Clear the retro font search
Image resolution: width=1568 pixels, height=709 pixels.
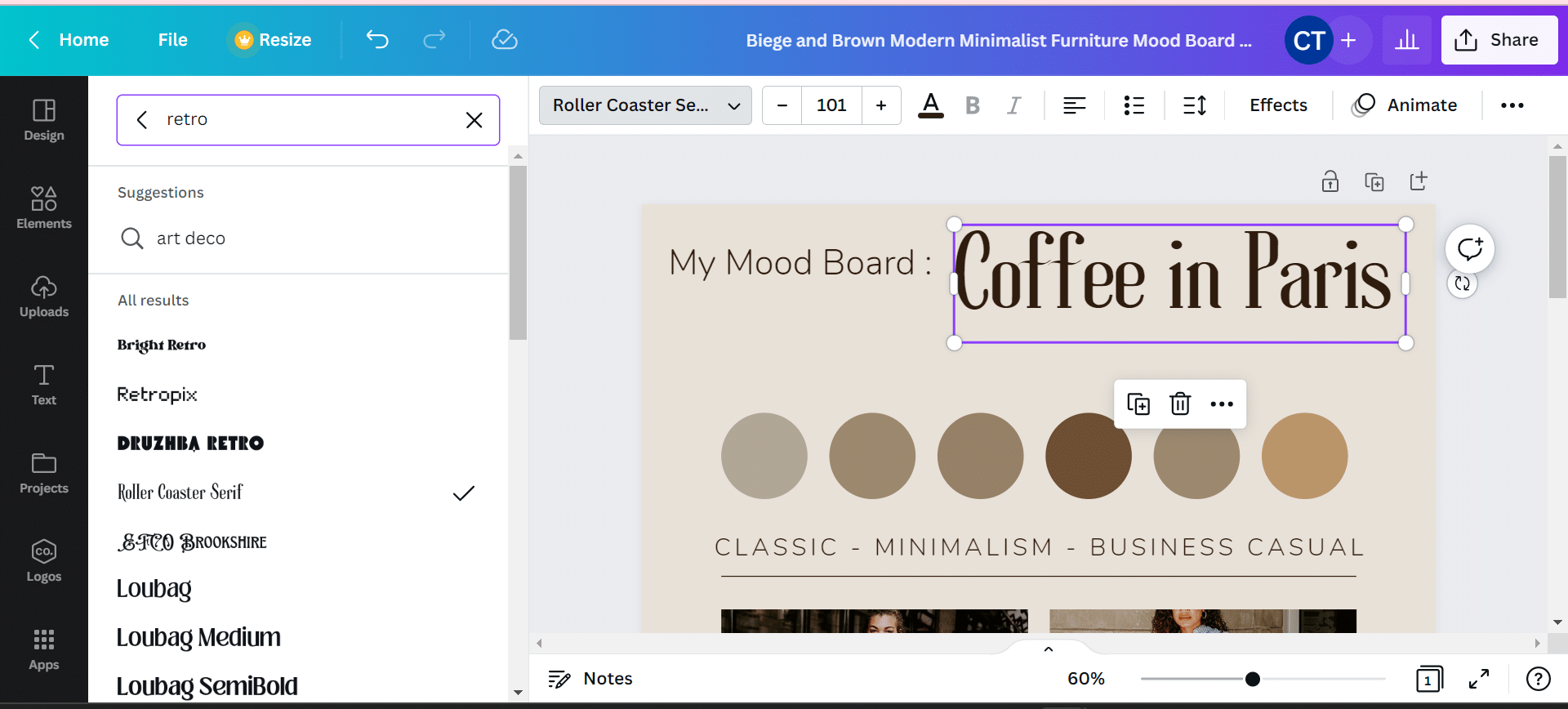point(474,120)
